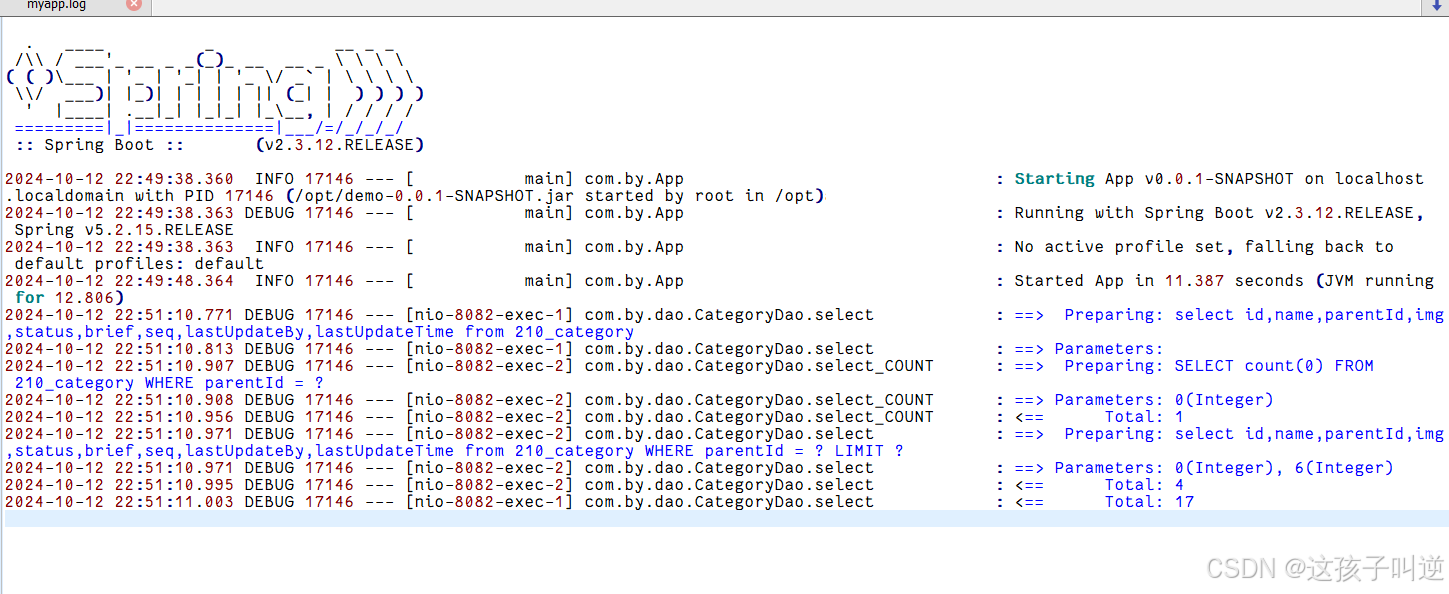This screenshot has height=594, width=1449.
Task: Click timestamp '2024-10-12 22:51:10.771'
Action: tap(120, 315)
